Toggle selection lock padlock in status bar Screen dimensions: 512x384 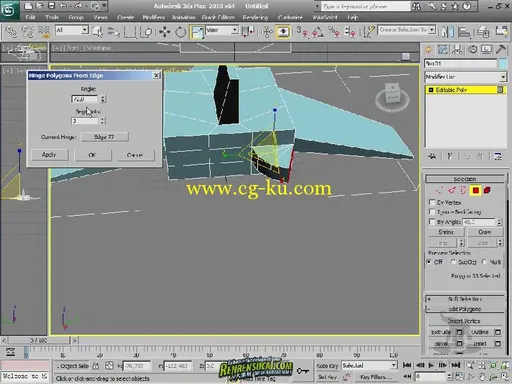click(x=96, y=366)
